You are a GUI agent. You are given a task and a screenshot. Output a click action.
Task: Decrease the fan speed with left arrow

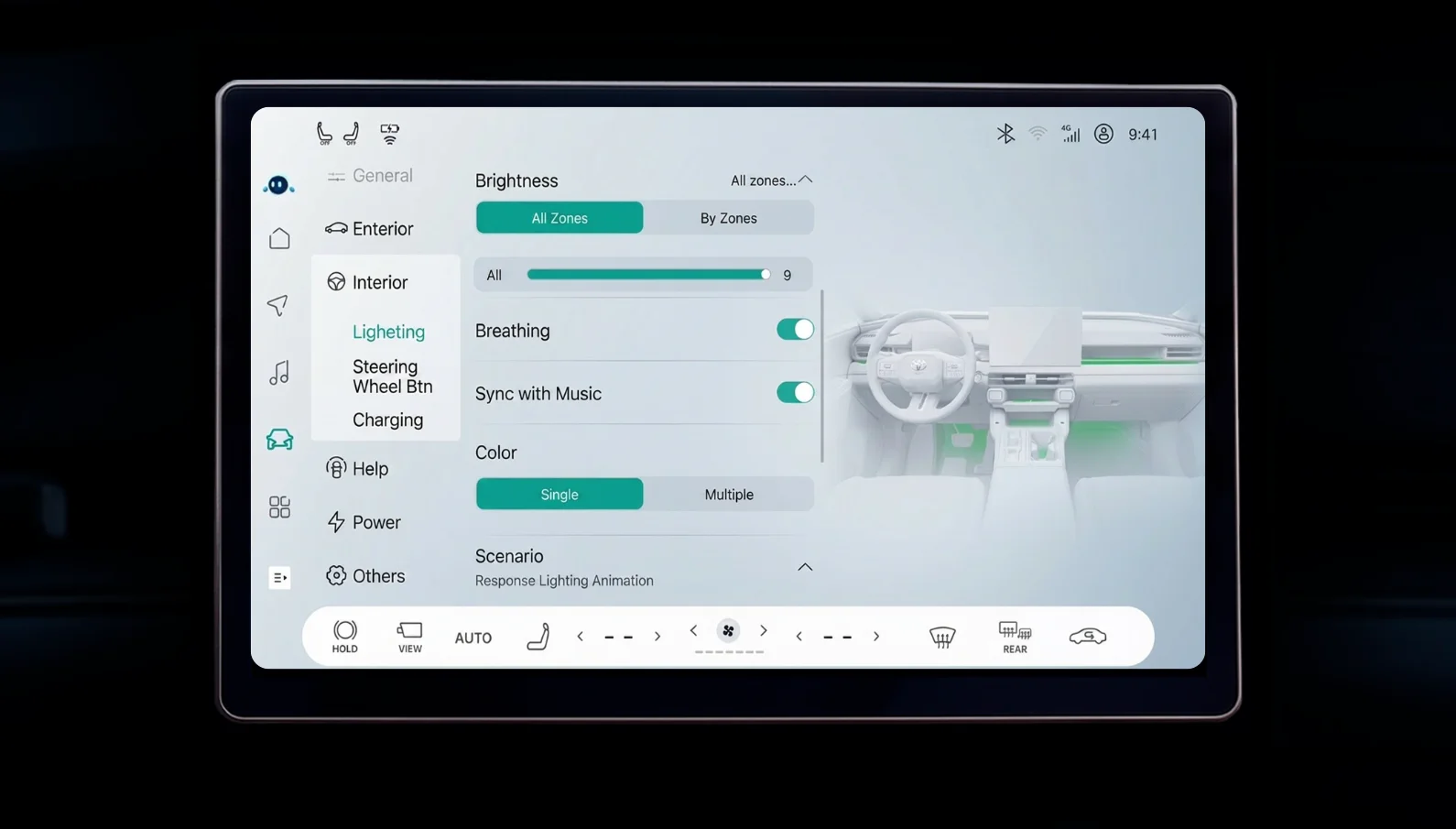[693, 630]
